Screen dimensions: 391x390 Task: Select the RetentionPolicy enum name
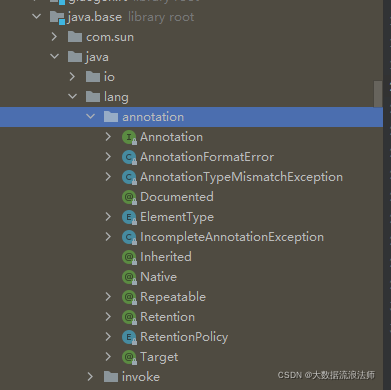[184, 337]
